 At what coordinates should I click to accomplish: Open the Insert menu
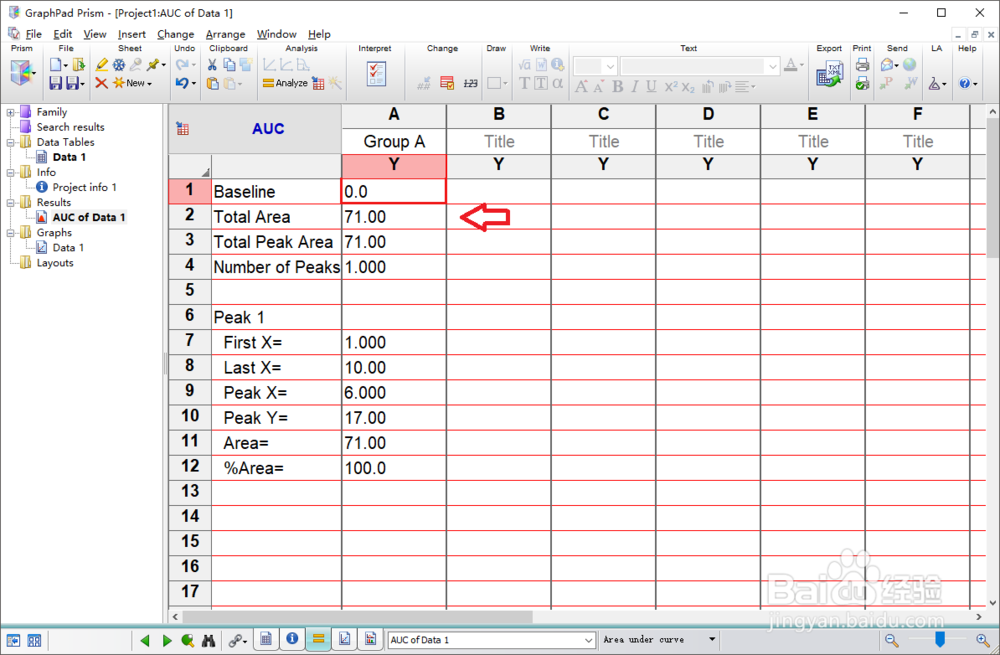131,34
